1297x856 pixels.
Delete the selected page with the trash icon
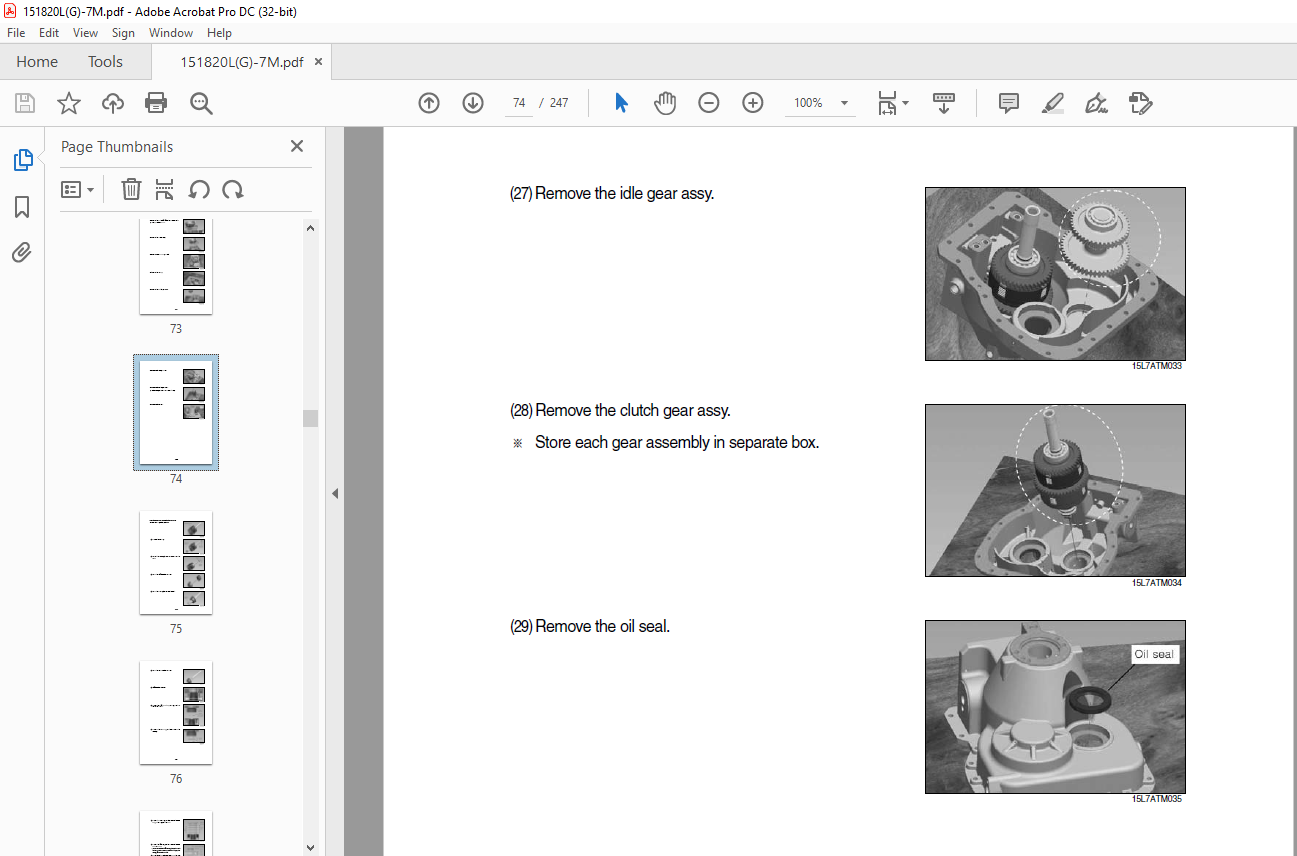coord(131,189)
